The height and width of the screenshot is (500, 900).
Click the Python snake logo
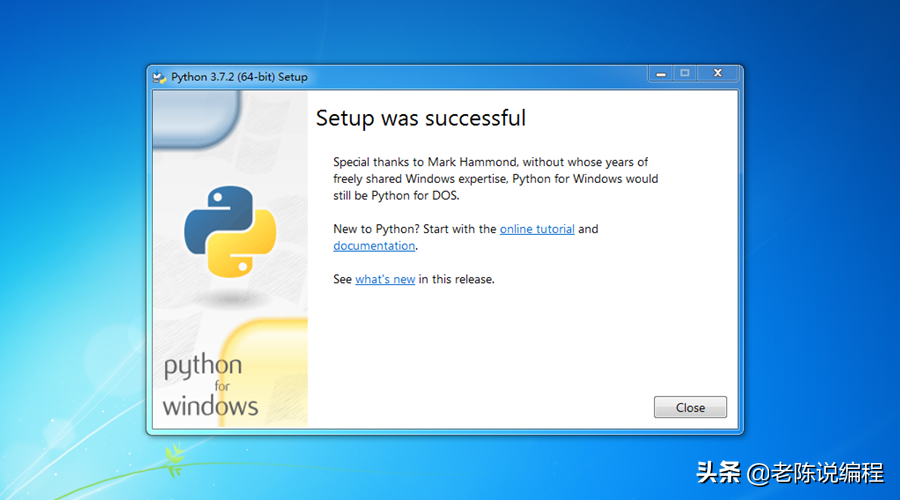pyautogui.click(x=230, y=231)
